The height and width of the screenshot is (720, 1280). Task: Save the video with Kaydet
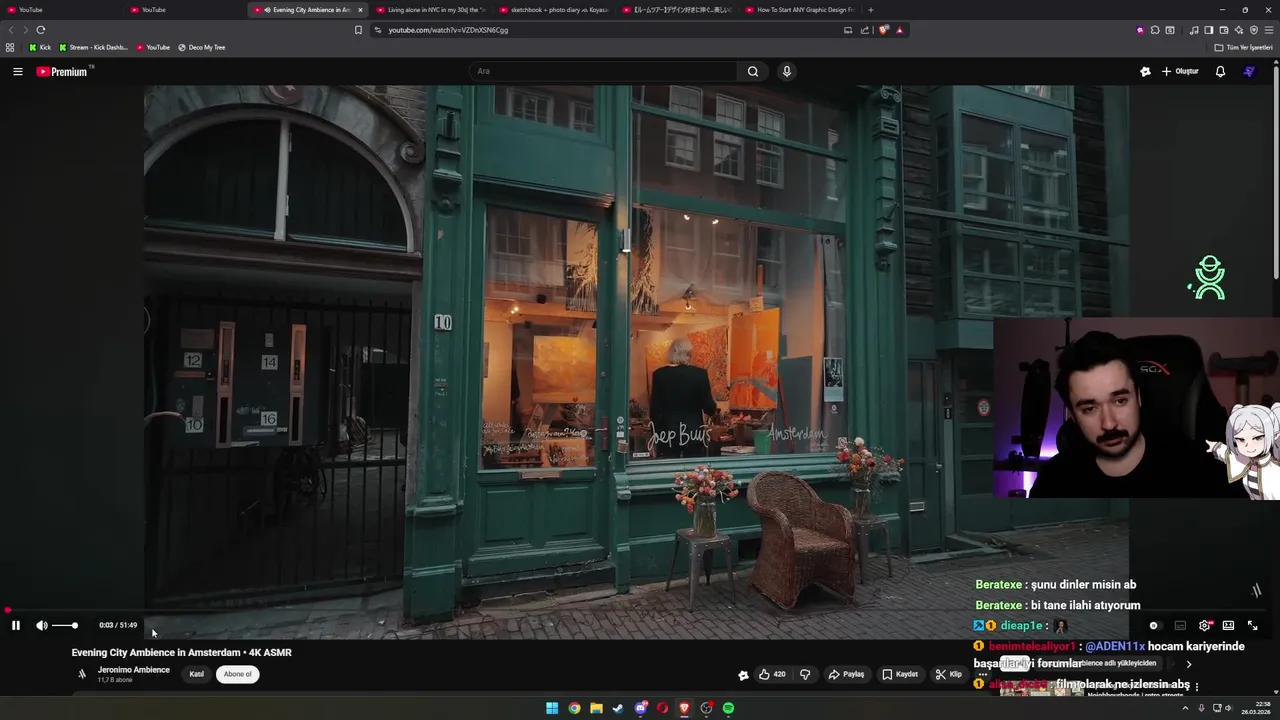(900, 674)
